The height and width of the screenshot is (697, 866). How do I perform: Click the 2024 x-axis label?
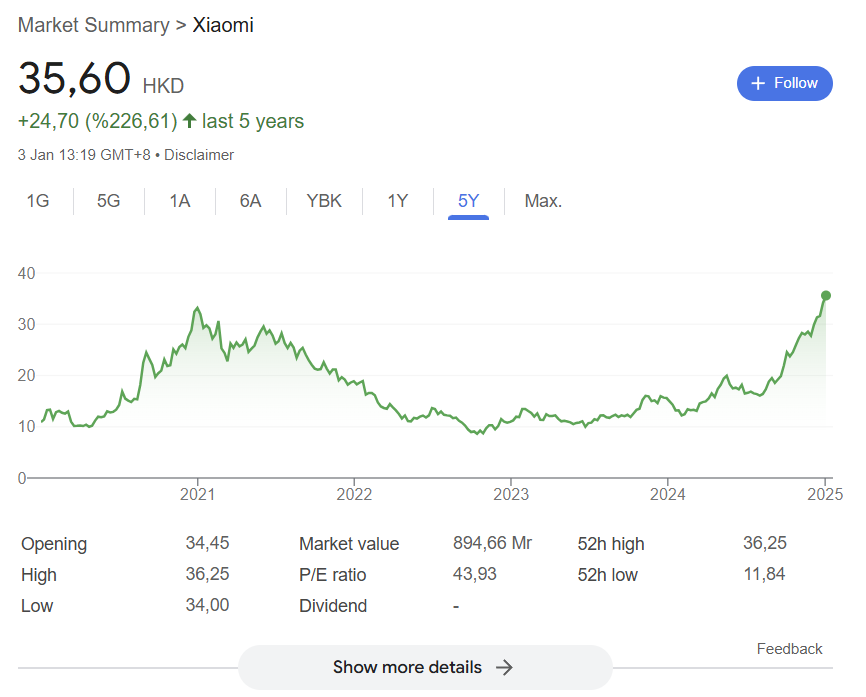[667, 494]
